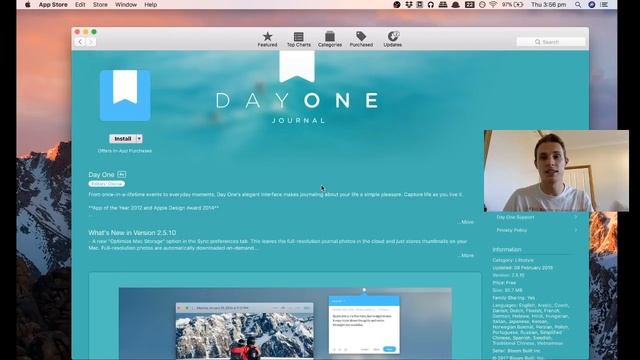Click the hat-shaped menu bar icon
This screenshot has height=360, width=640.
pyautogui.click(x=456, y=4)
